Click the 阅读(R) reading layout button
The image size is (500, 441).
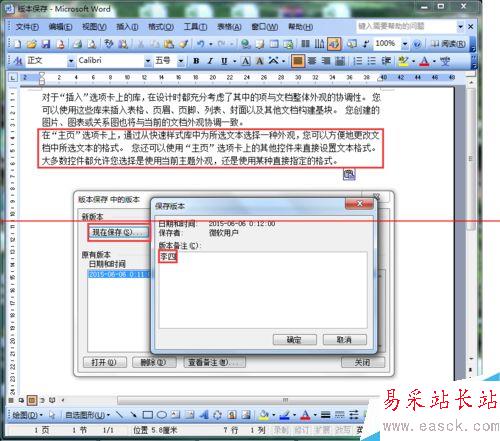click(448, 44)
